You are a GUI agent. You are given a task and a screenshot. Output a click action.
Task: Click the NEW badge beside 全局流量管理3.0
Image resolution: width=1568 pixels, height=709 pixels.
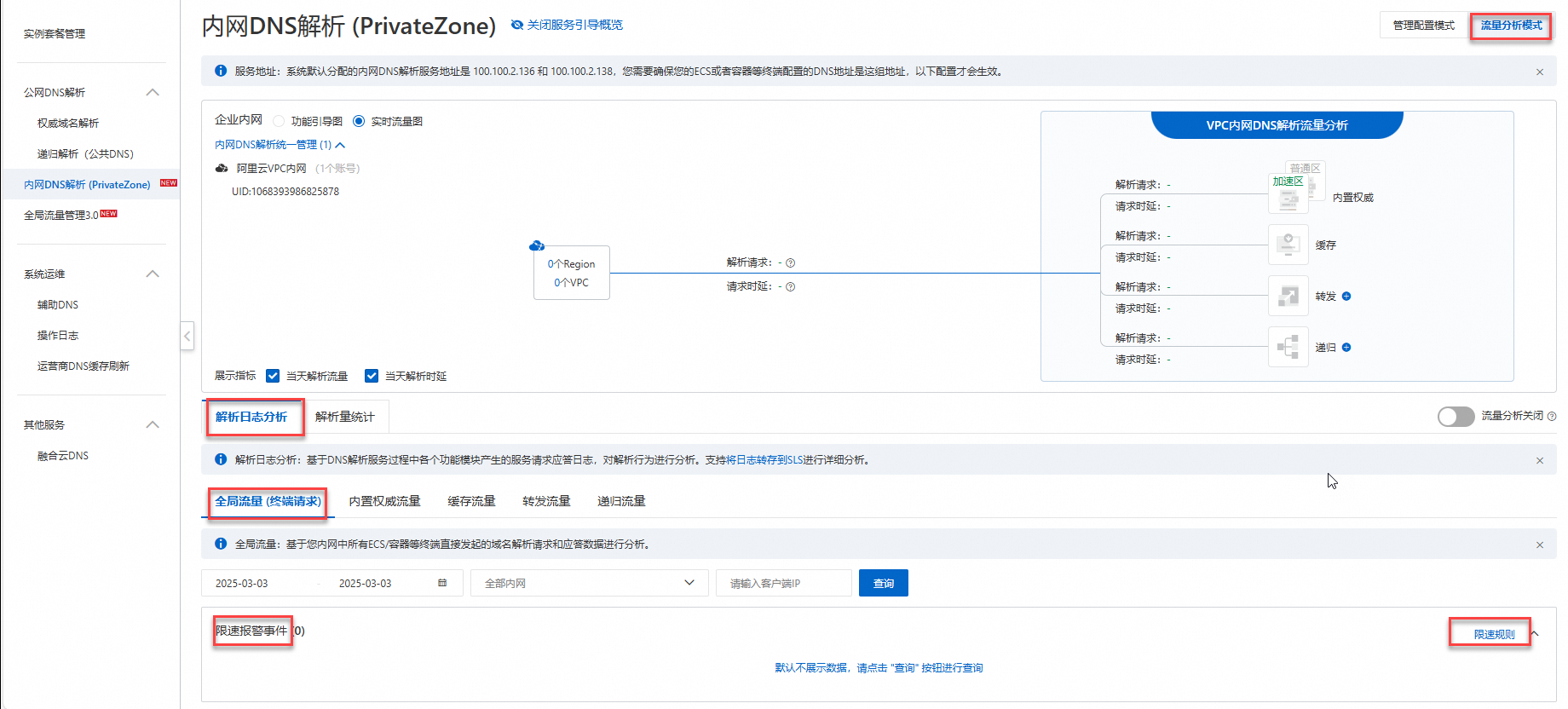pos(109,214)
